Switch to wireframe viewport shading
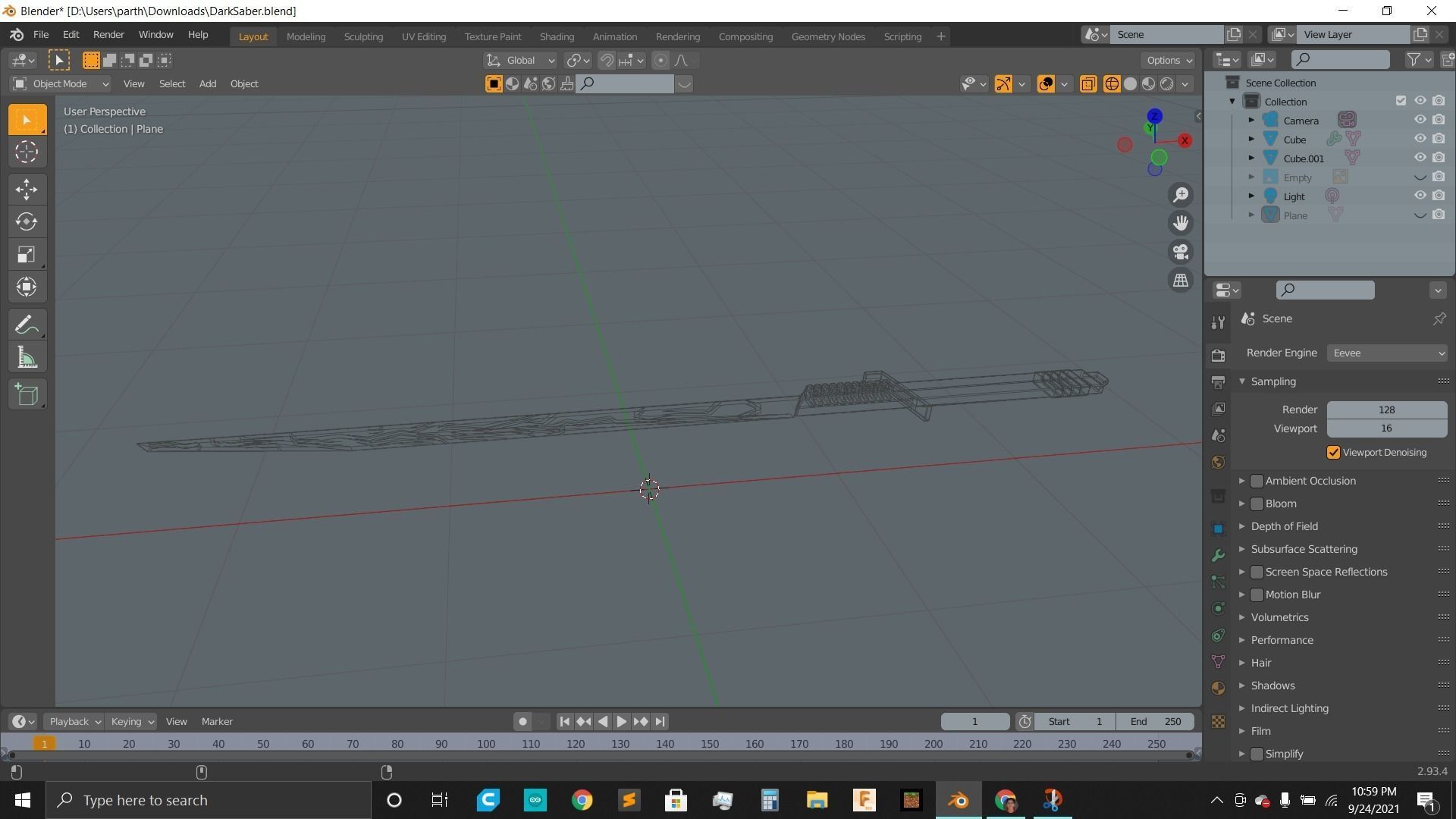Viewport: 1456px width, 819px height. [1112, 84]
